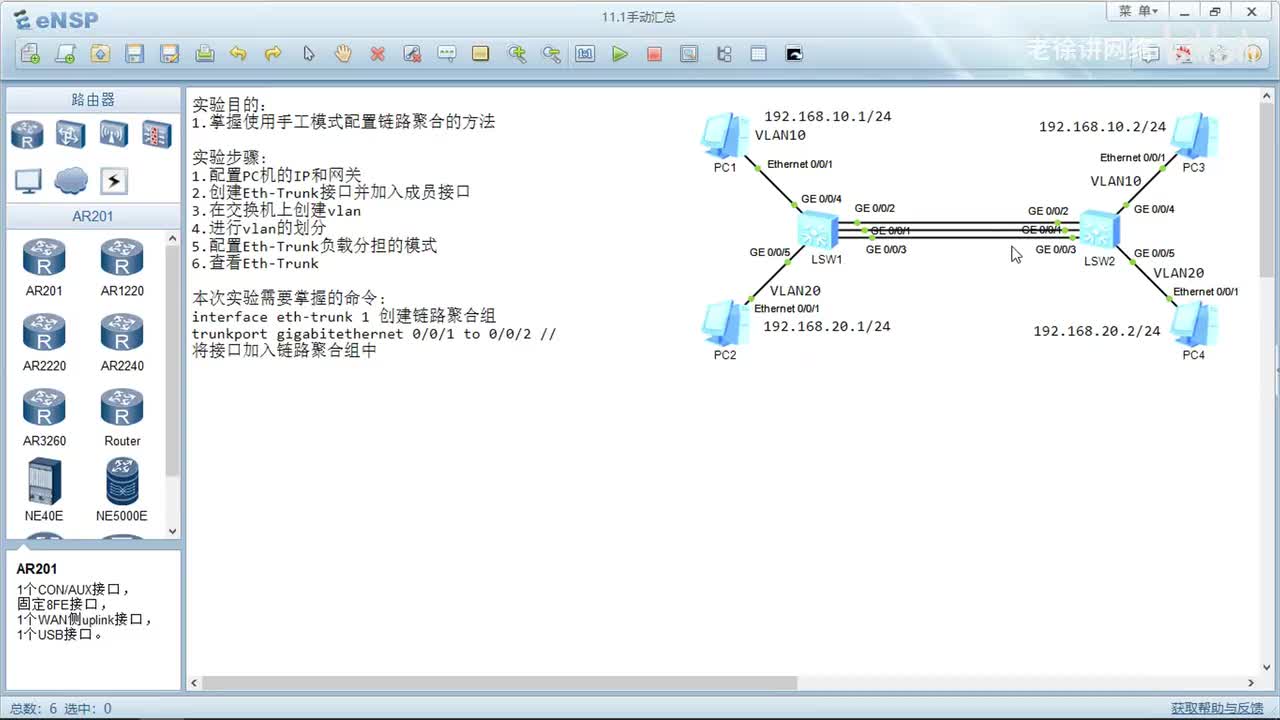Pick the AR2240 router model

(x=122, y=343)
